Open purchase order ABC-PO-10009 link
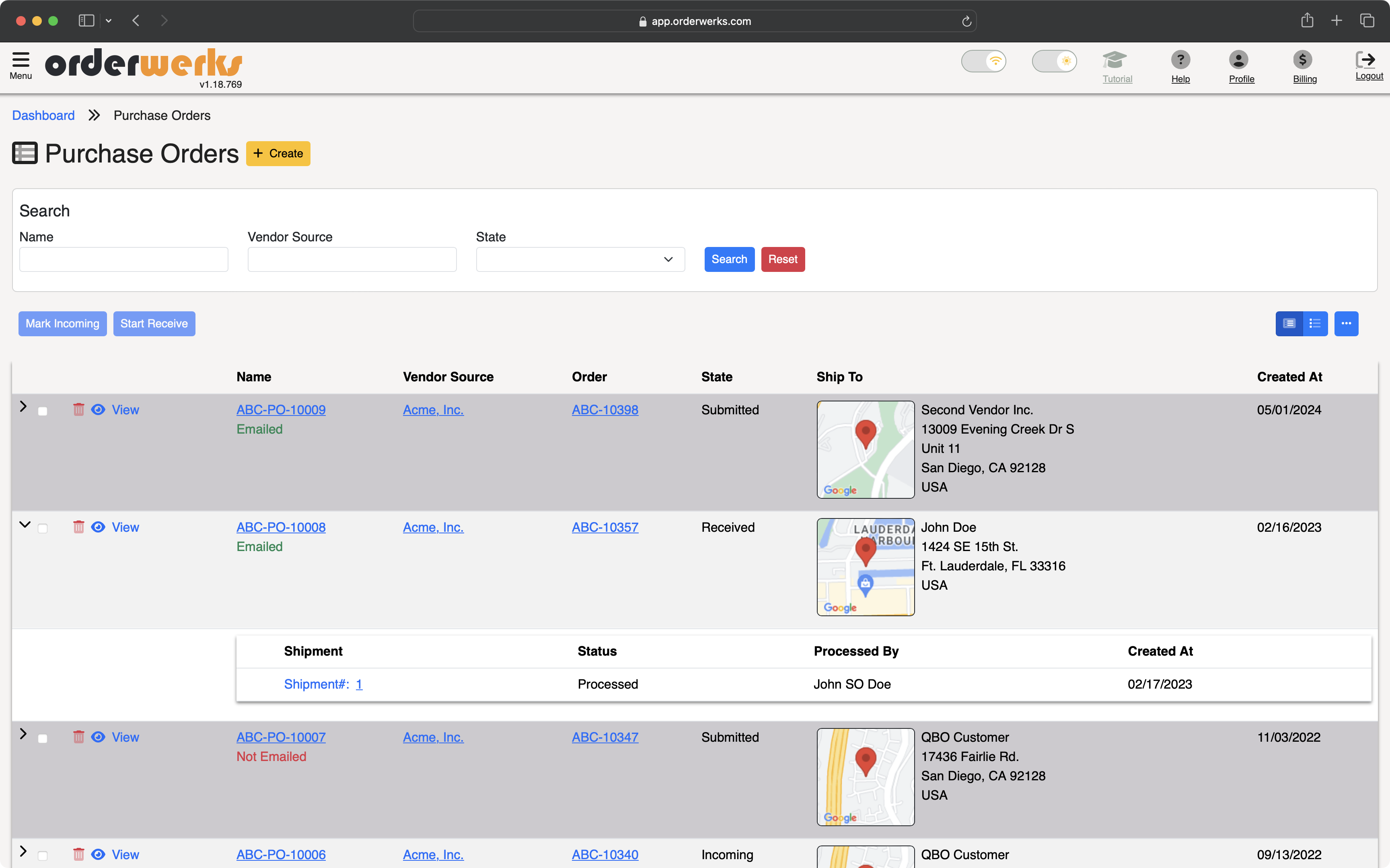 click(281, 410)
